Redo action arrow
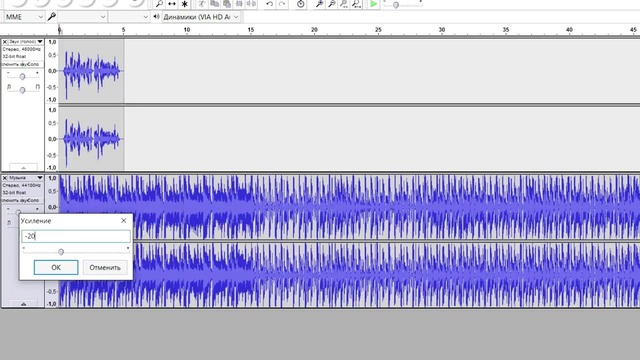 (x=282, y=4)
